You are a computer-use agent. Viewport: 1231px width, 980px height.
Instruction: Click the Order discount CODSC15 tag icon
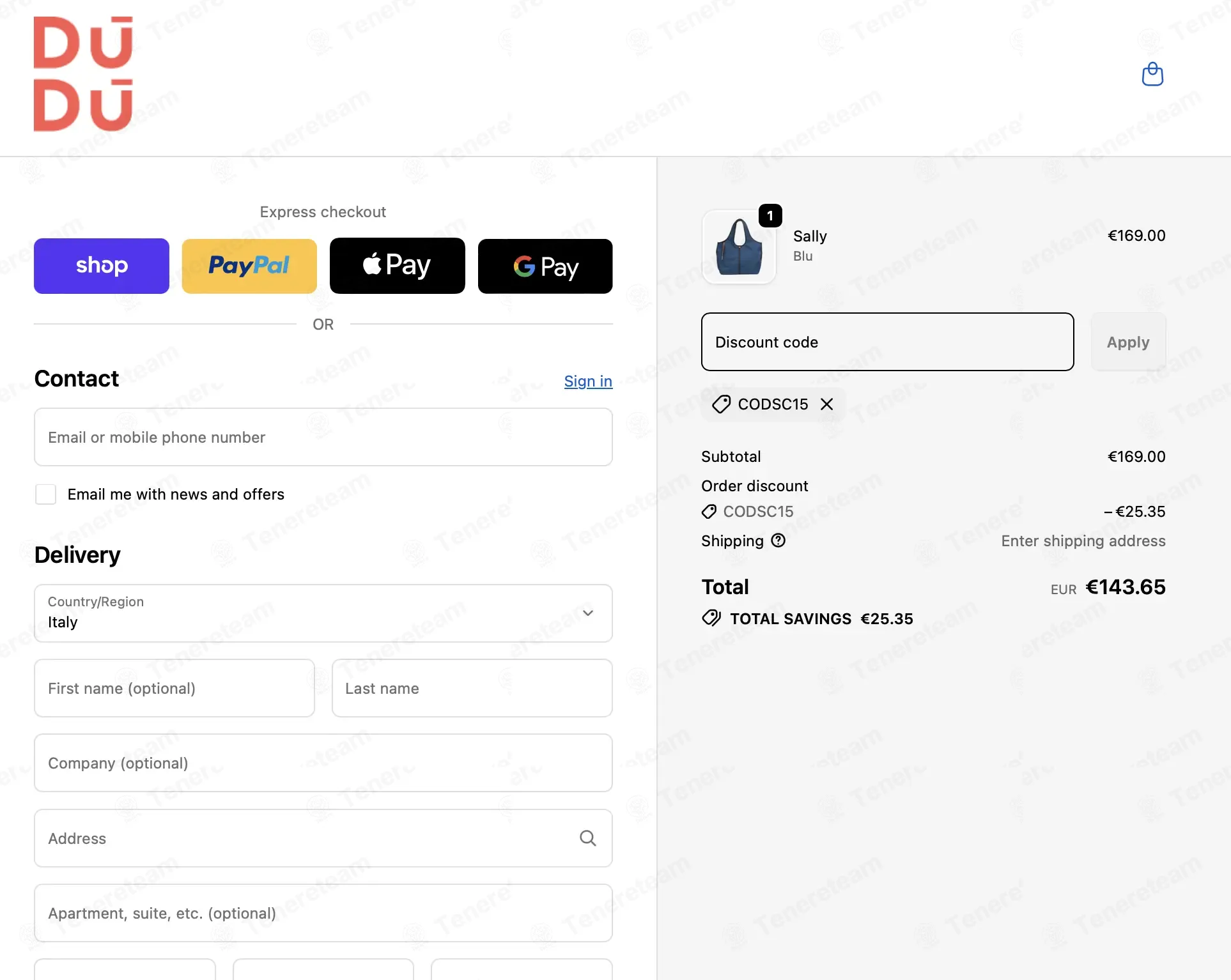click(709, 512)
